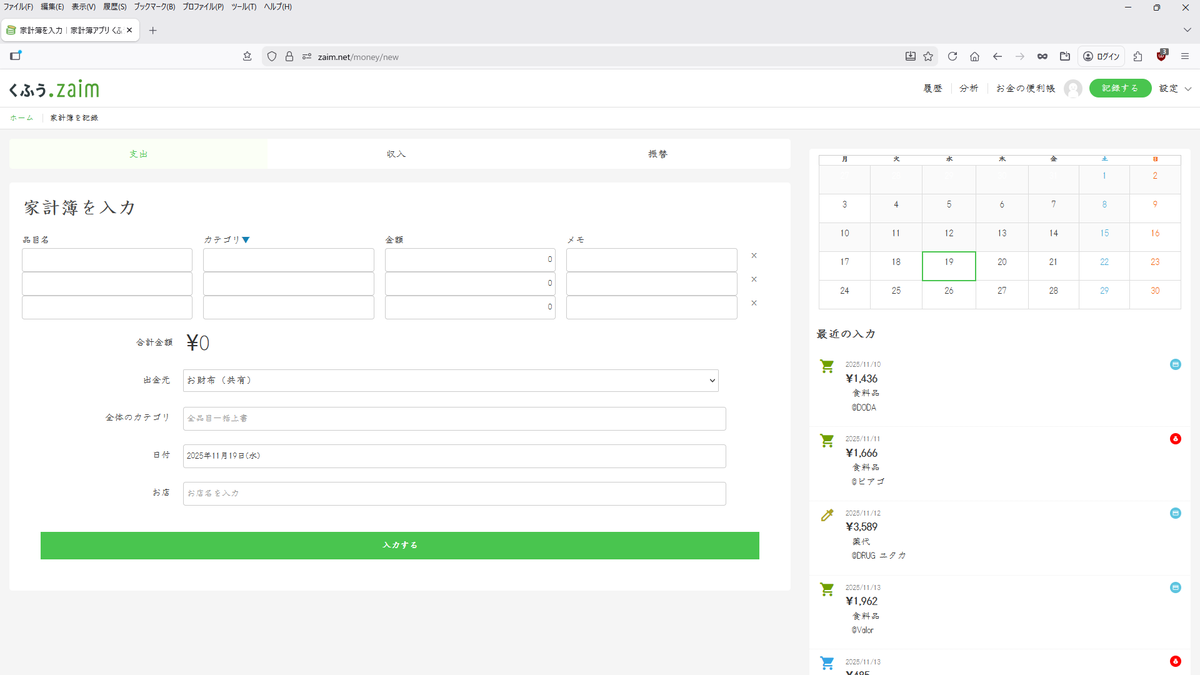
Task: Click the infinity extension icon in the toolbar
Action: coord(1042,56)
